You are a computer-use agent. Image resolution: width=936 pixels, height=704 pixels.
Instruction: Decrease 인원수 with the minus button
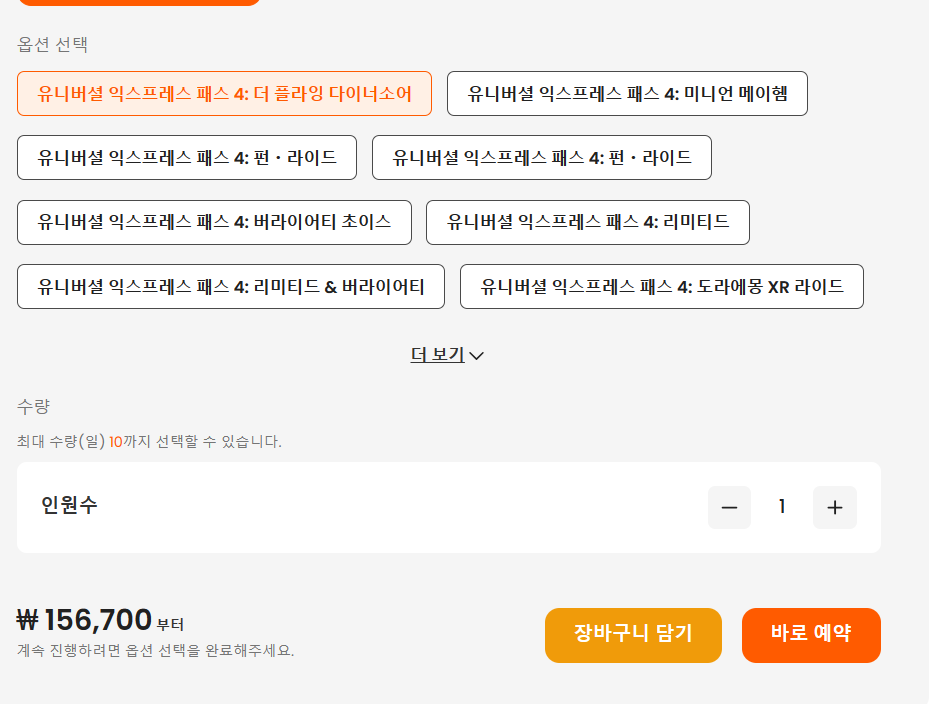point(729,508)
